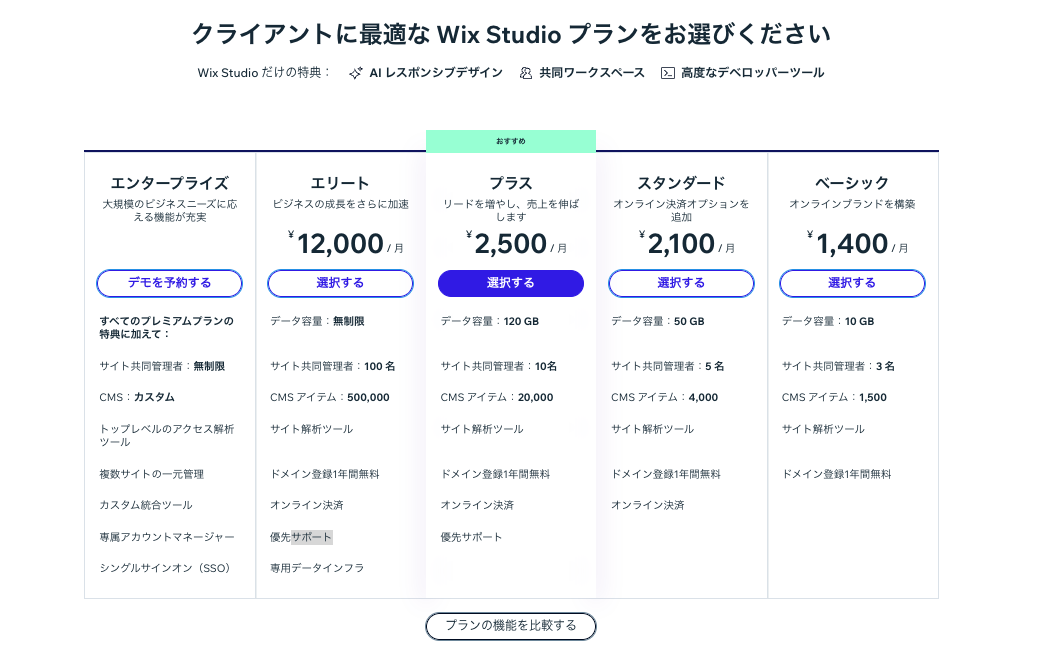Click the AI レスポンシブデザイン label
The height and width of the screenshot is (657, 1041).
[x=436, y=73]
